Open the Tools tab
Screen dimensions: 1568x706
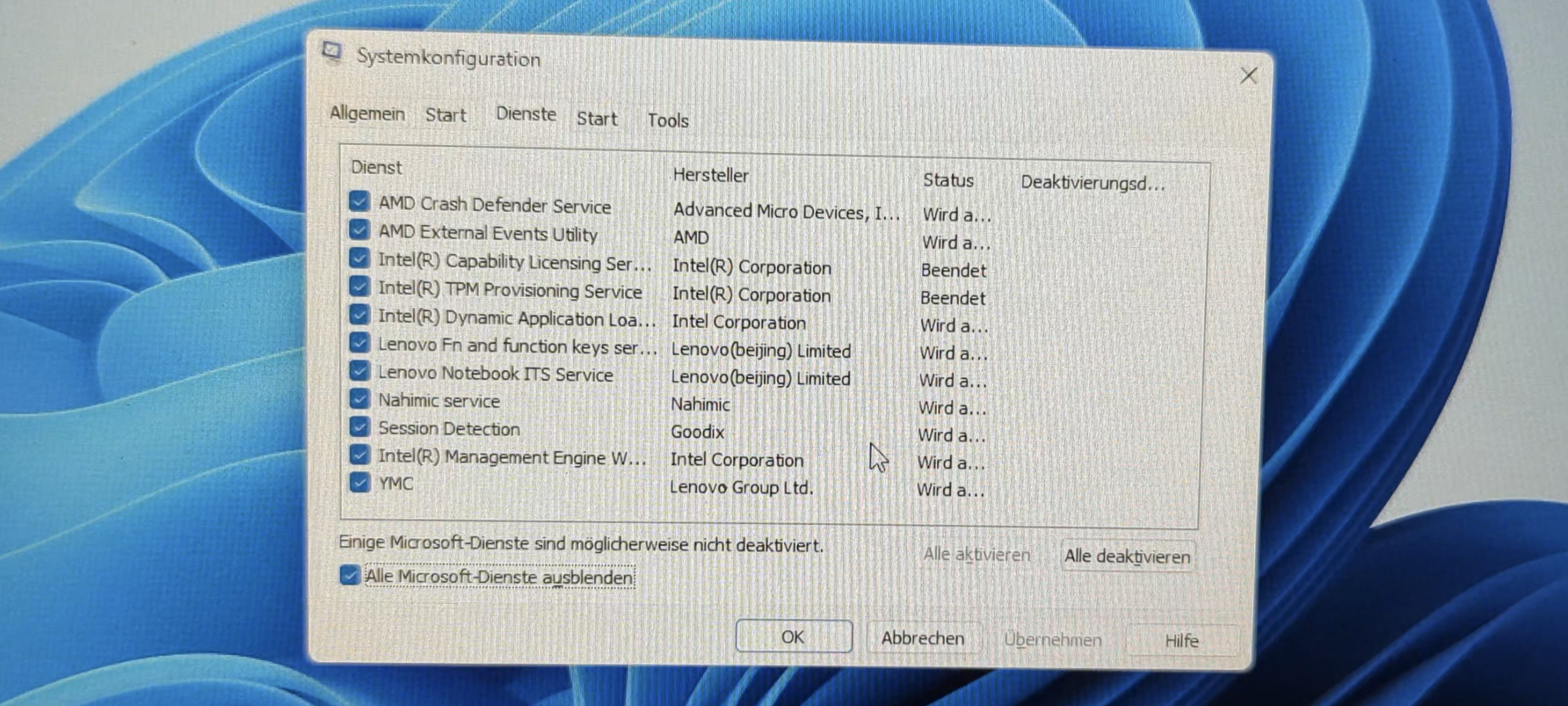[x=668, y=121]
